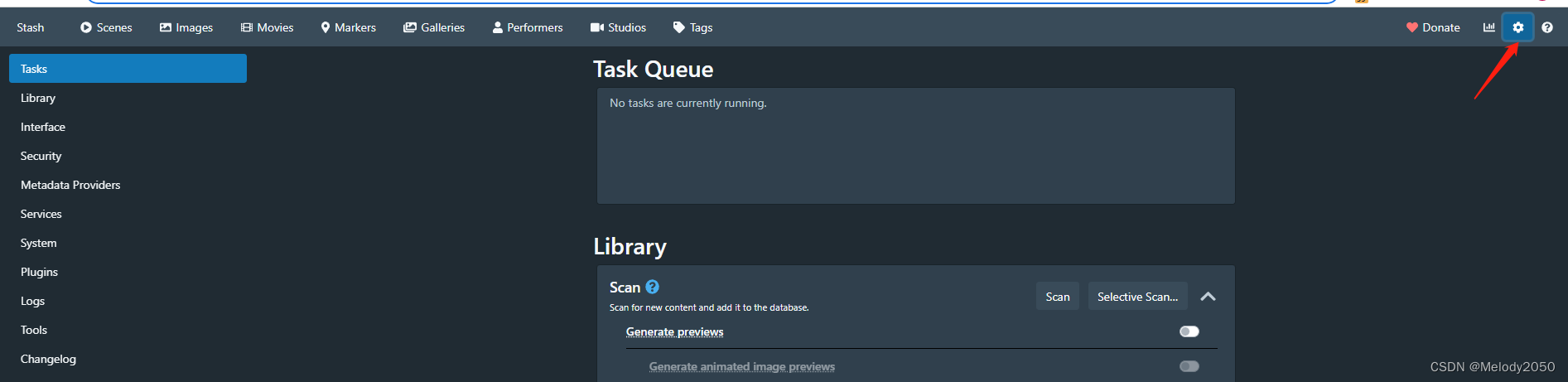
Task: Open Studios from the navbar
Action: click(x=618, y=27)
